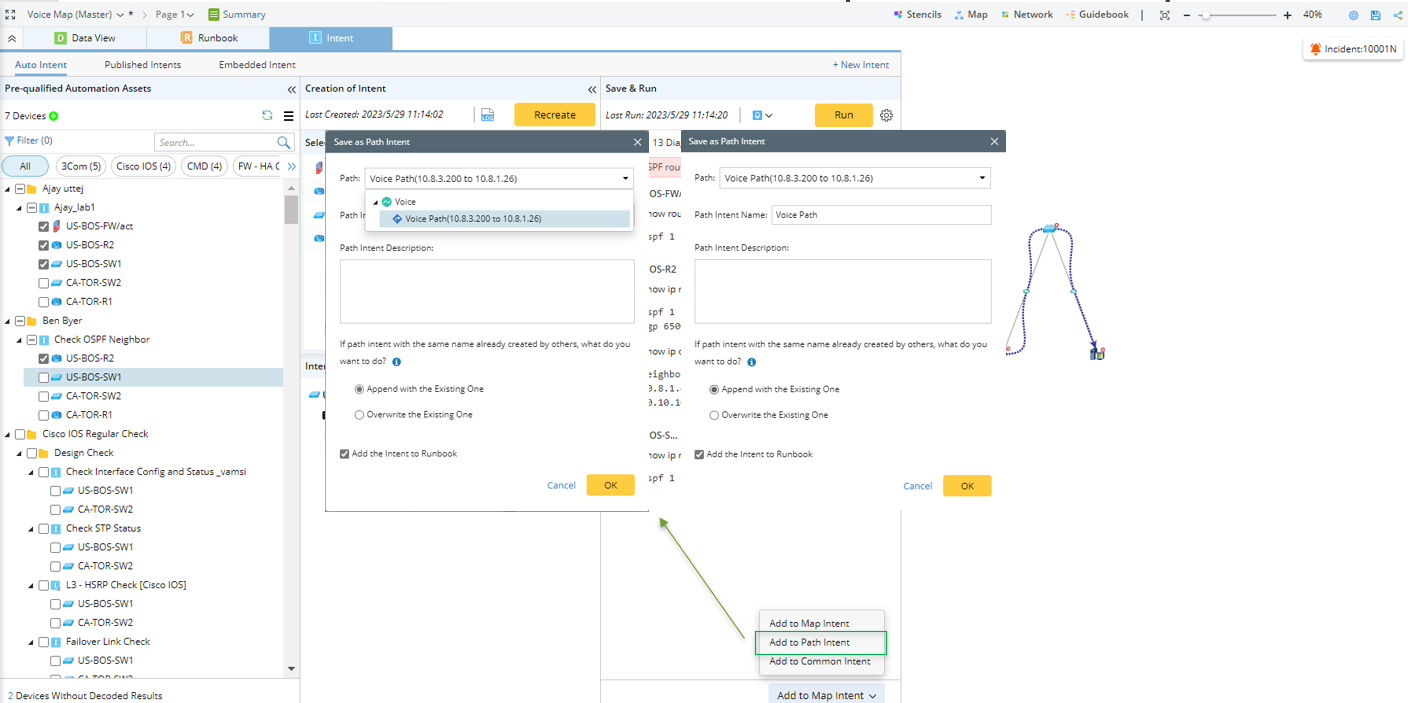Choose Add to Path Intent menu option

coord(809,642)
